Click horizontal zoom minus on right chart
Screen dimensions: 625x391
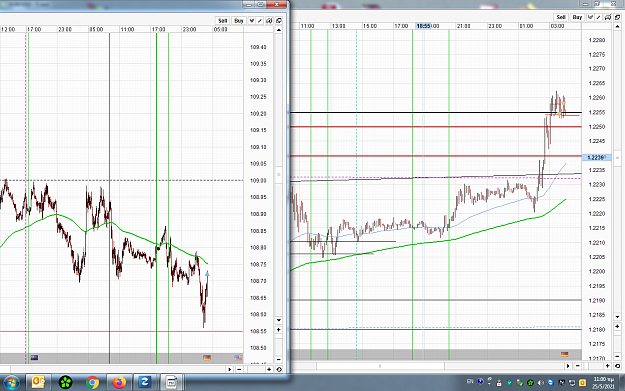pos(577,365)
